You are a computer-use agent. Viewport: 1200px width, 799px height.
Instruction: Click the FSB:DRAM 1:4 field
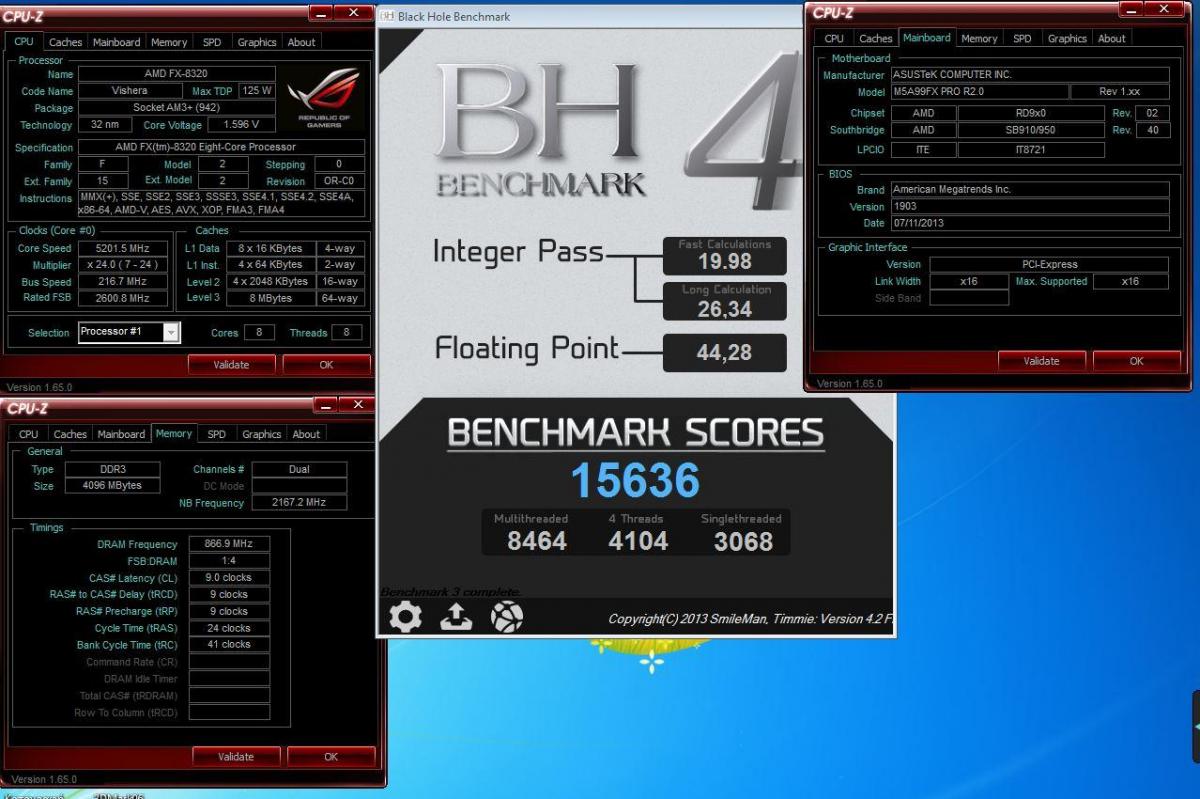click(x=229, y=561)
